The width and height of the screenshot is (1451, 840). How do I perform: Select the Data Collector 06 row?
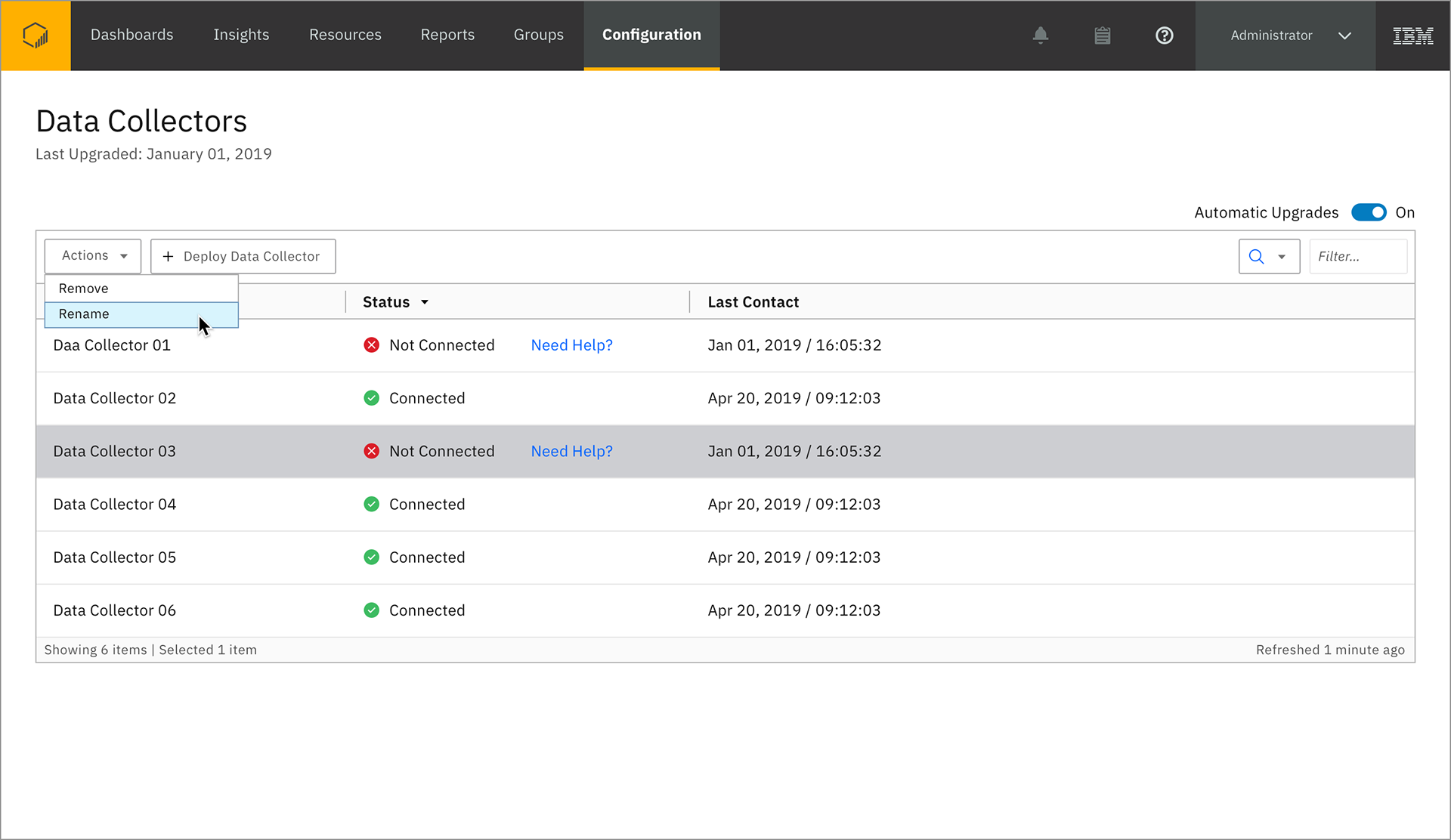pos(725,610)
